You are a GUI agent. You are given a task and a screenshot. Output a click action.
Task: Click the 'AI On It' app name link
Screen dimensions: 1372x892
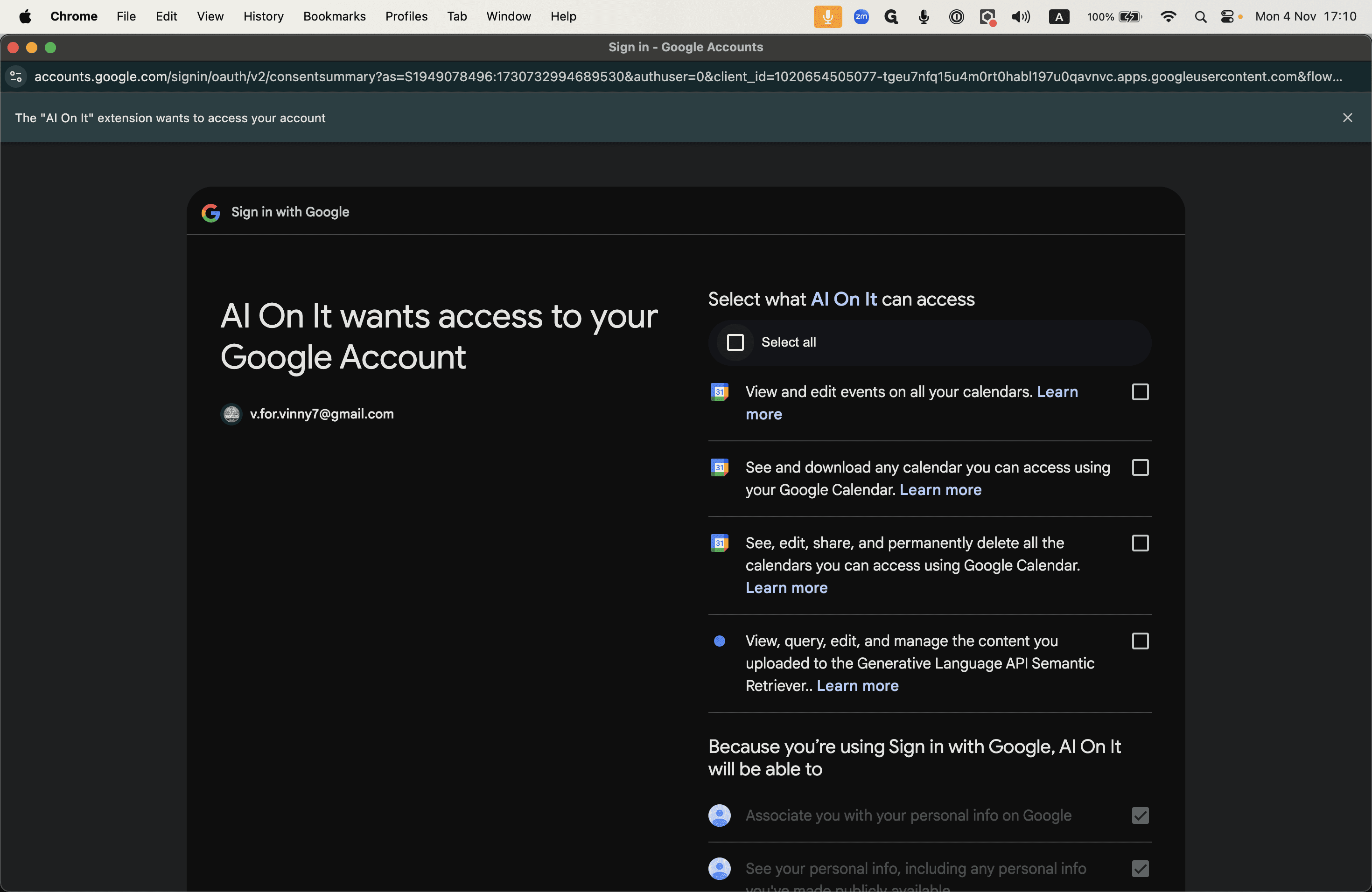(843, 299)
